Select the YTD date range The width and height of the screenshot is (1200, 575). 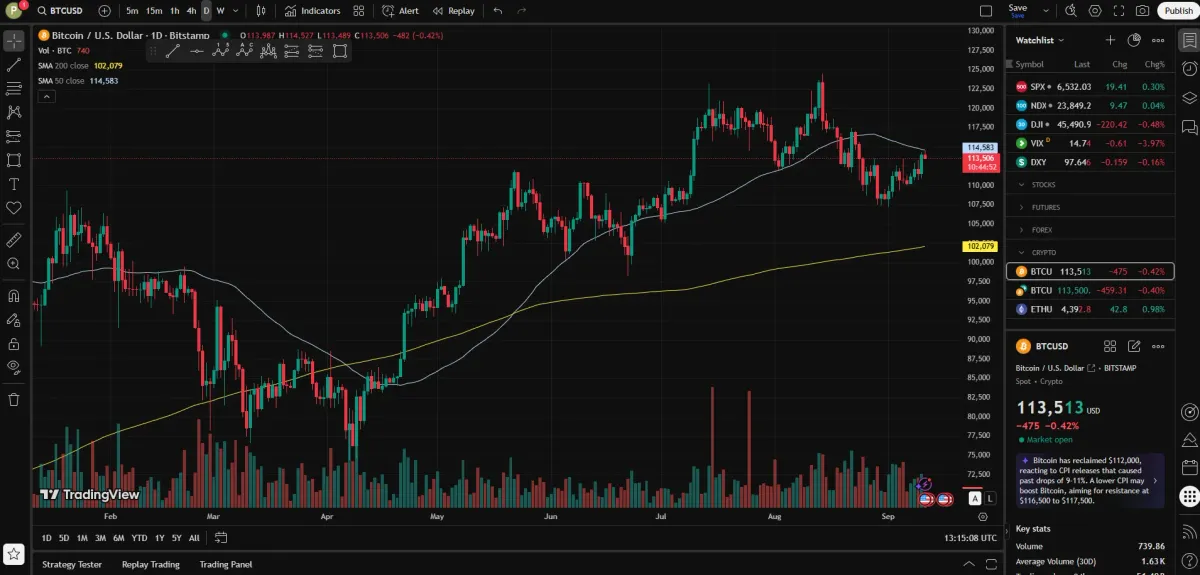tap(139, 538)
